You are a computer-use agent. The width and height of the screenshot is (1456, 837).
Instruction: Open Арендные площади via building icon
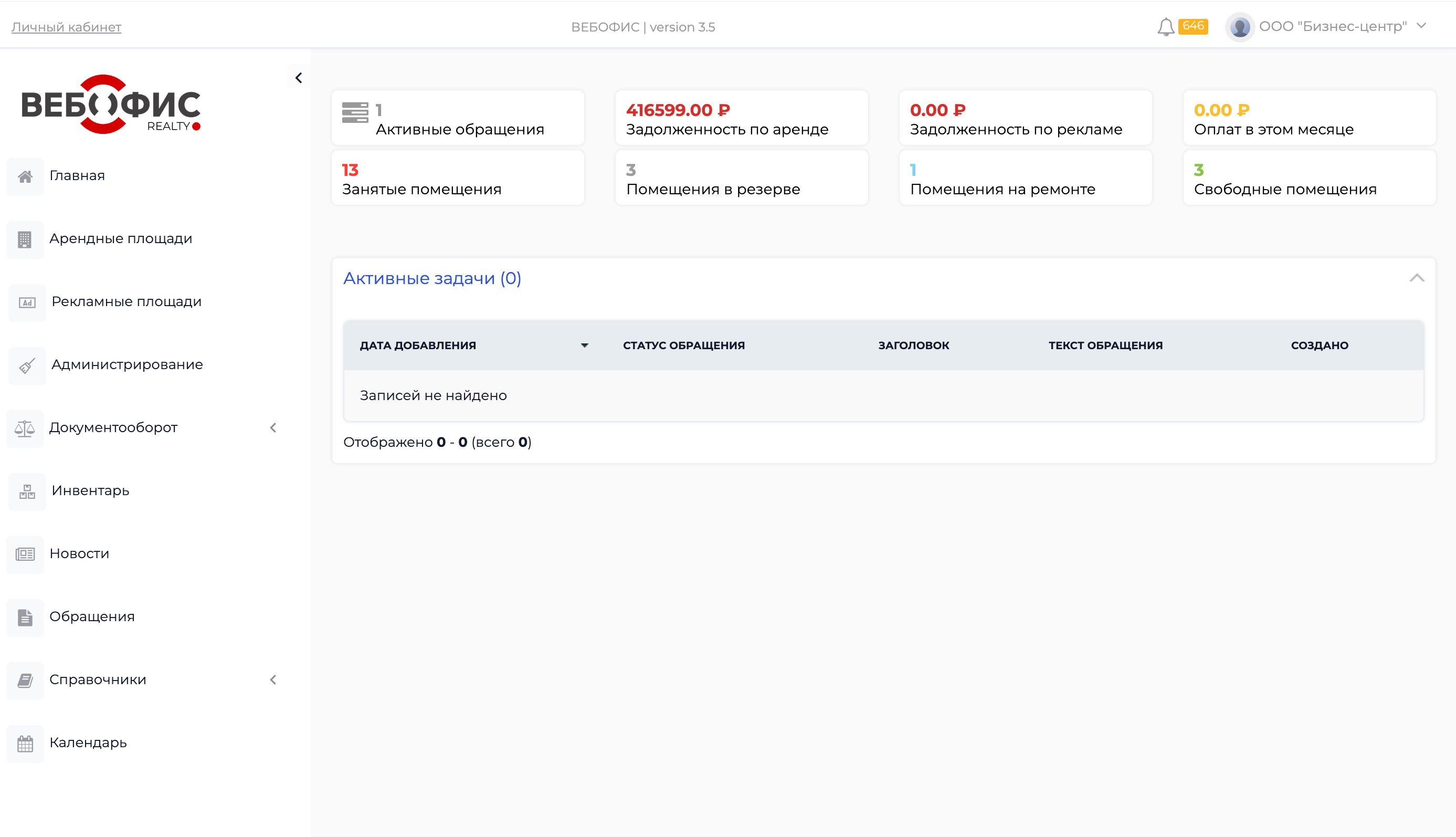click(25, 239)
